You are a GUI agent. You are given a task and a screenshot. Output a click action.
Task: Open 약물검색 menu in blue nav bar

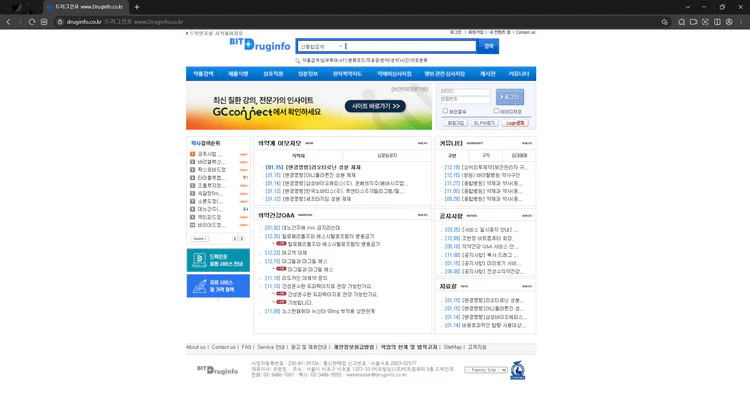tap(203, 74)
